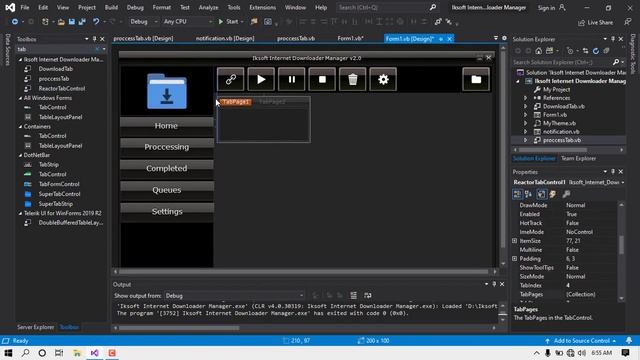This screenshot has width=640, height=360.
Task: Select SuperTabControl in the Toolbox
Action: (59, 194)
